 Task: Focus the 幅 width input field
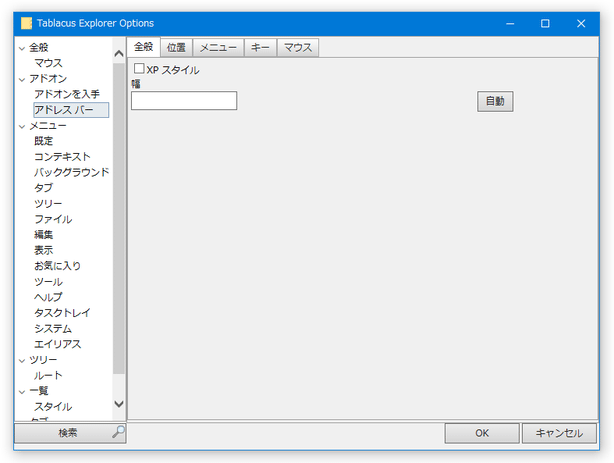[184, 101]
